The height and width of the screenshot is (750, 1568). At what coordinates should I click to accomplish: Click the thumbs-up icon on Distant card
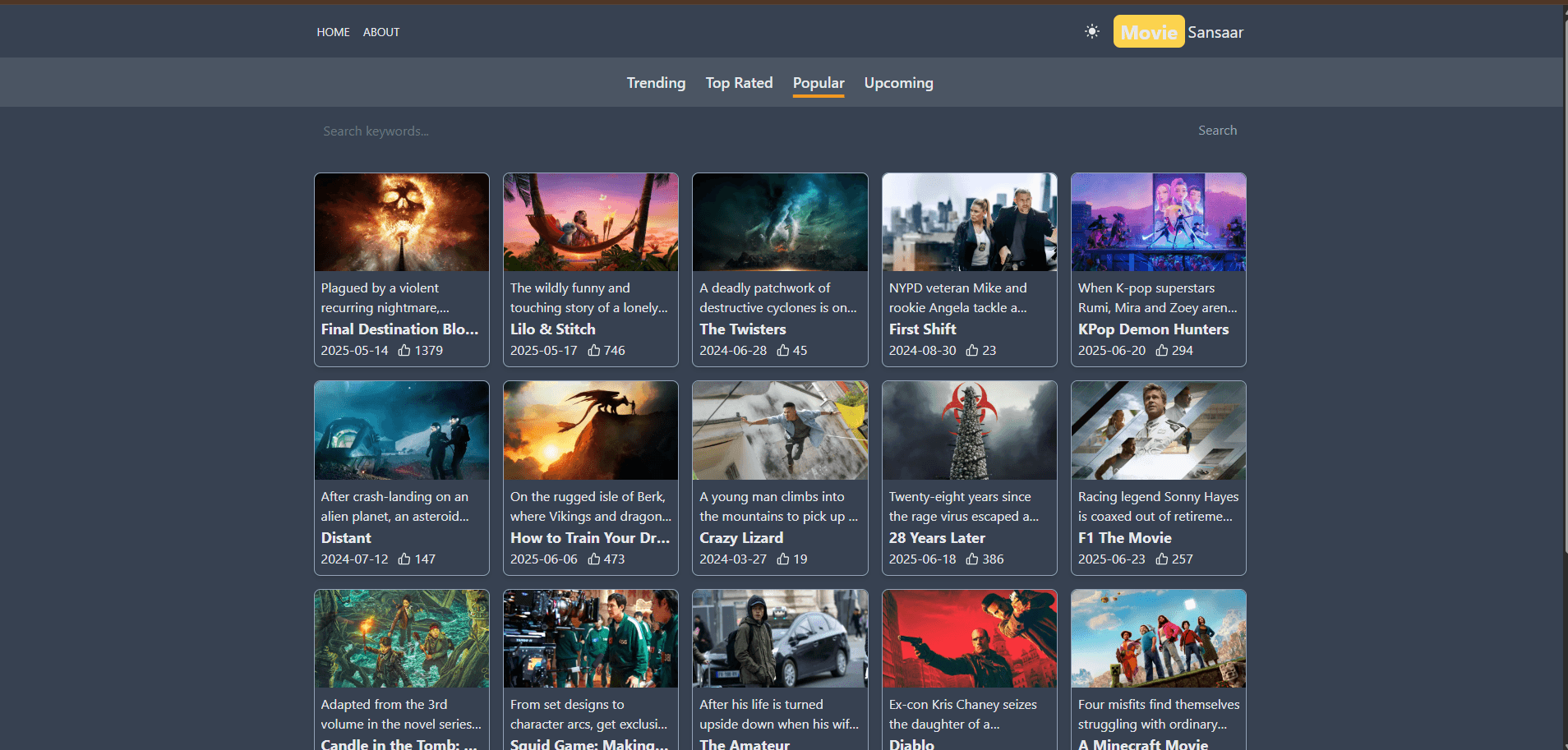click(x=404, y=559)
